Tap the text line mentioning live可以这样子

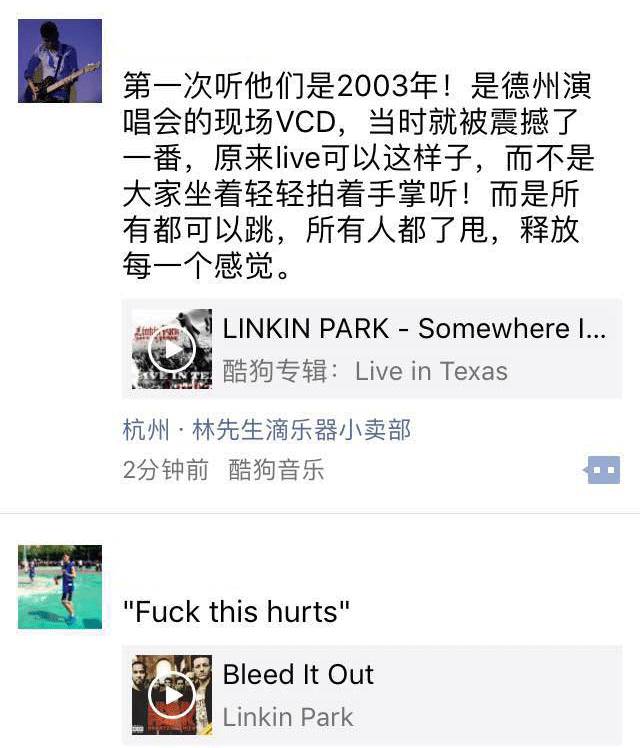pos(358,158)
